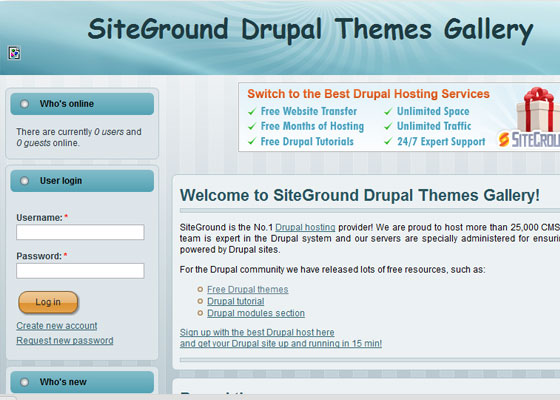Open the Create new account link
The image size is (560, 400).
57,326
